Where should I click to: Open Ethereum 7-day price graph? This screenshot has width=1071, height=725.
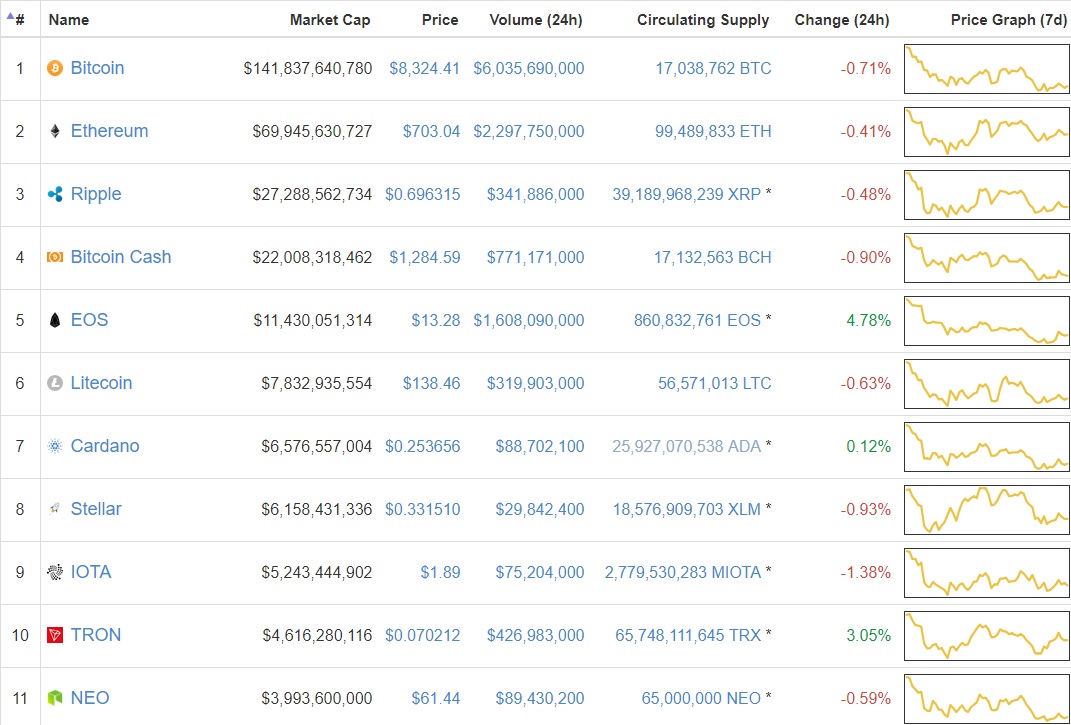click(987, 131)
